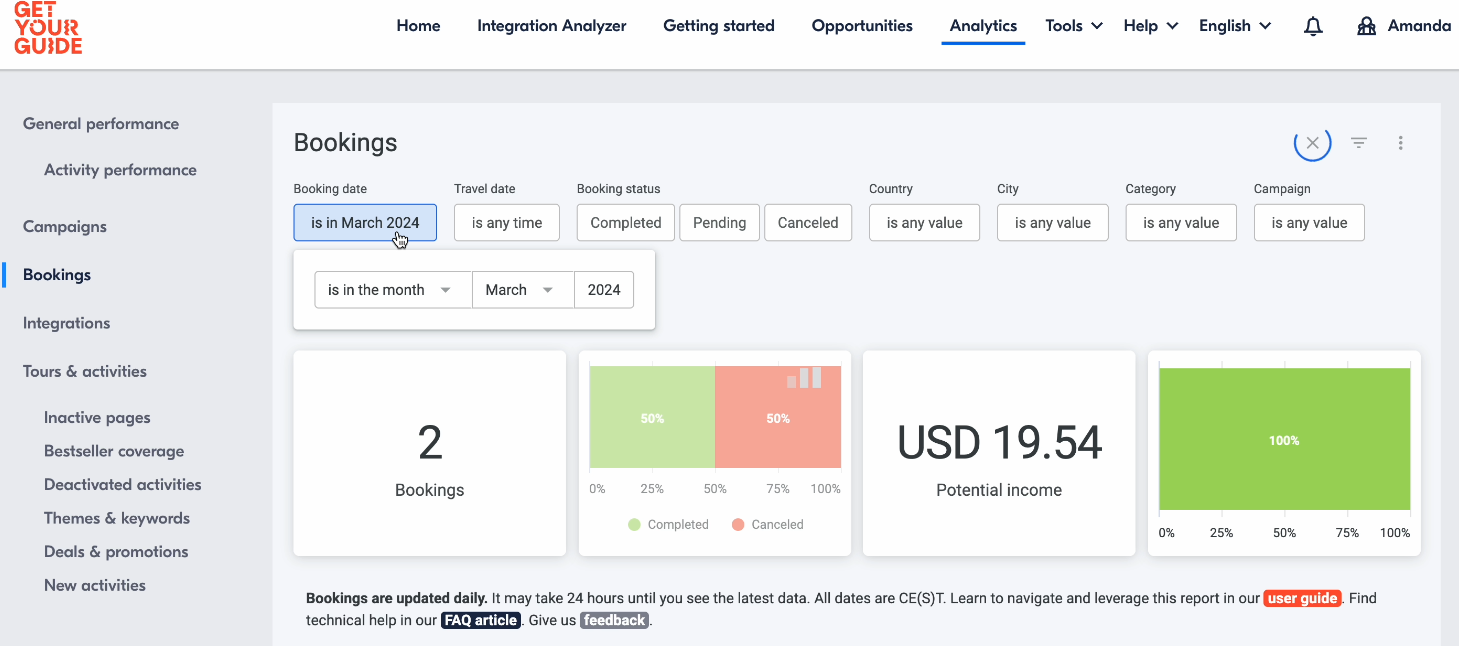This screenshot has width=1459, height=646.
Task: Go to the Home tab
Action: 418,26
